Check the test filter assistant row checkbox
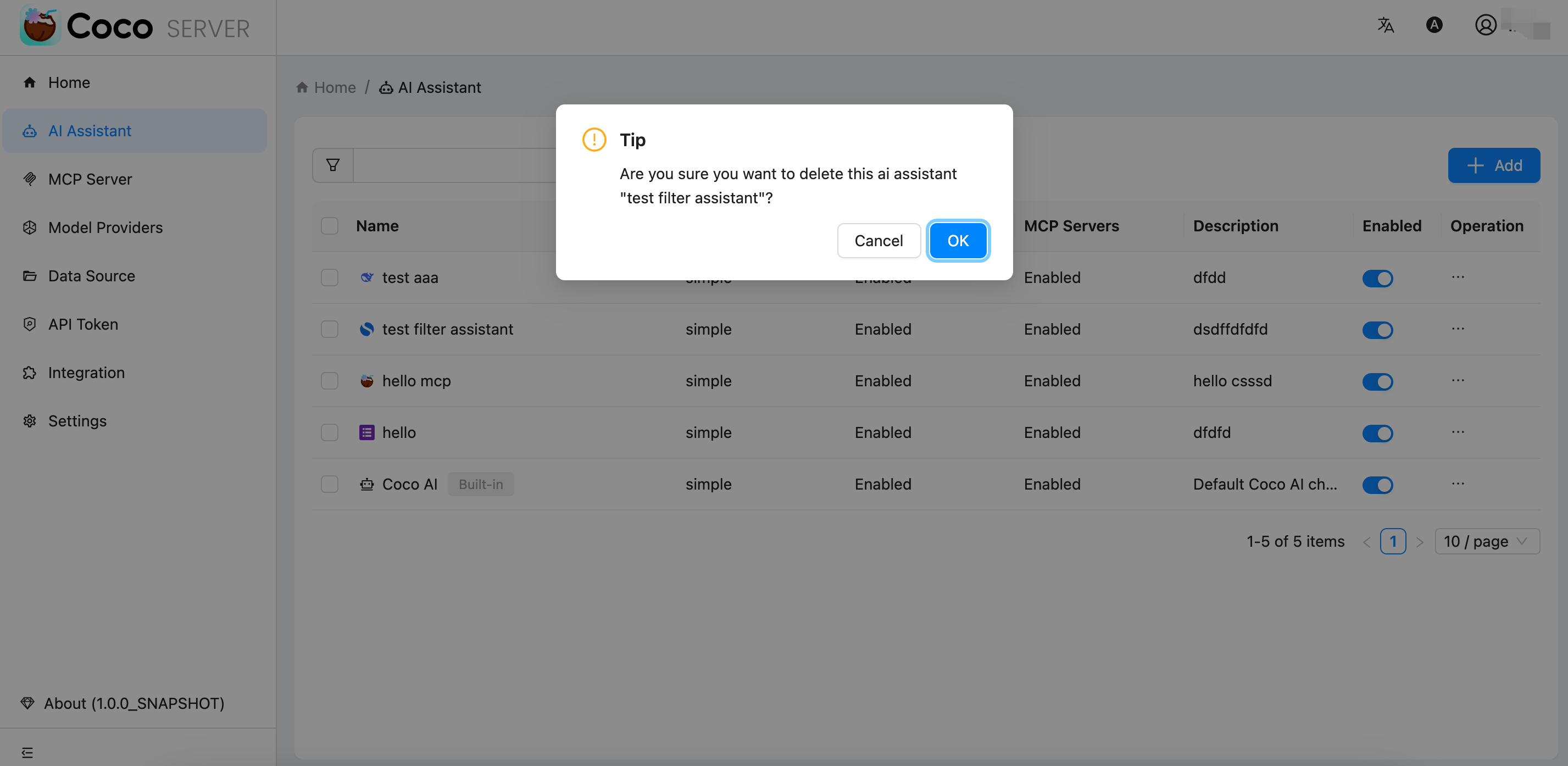Image resolution: width=1568 pixels, height=766 pixels. pyautogui.click(x=329, y=329)
